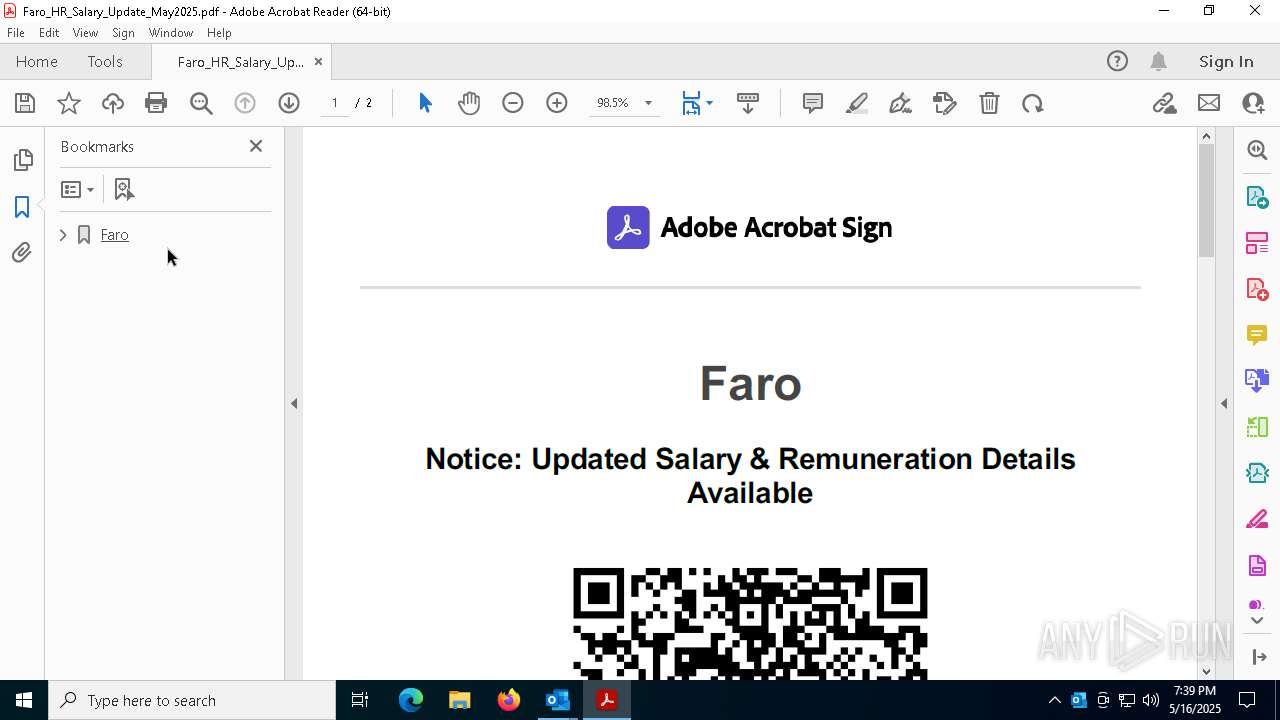Open Microsoft Edge from the taskbar

point(411,700)
